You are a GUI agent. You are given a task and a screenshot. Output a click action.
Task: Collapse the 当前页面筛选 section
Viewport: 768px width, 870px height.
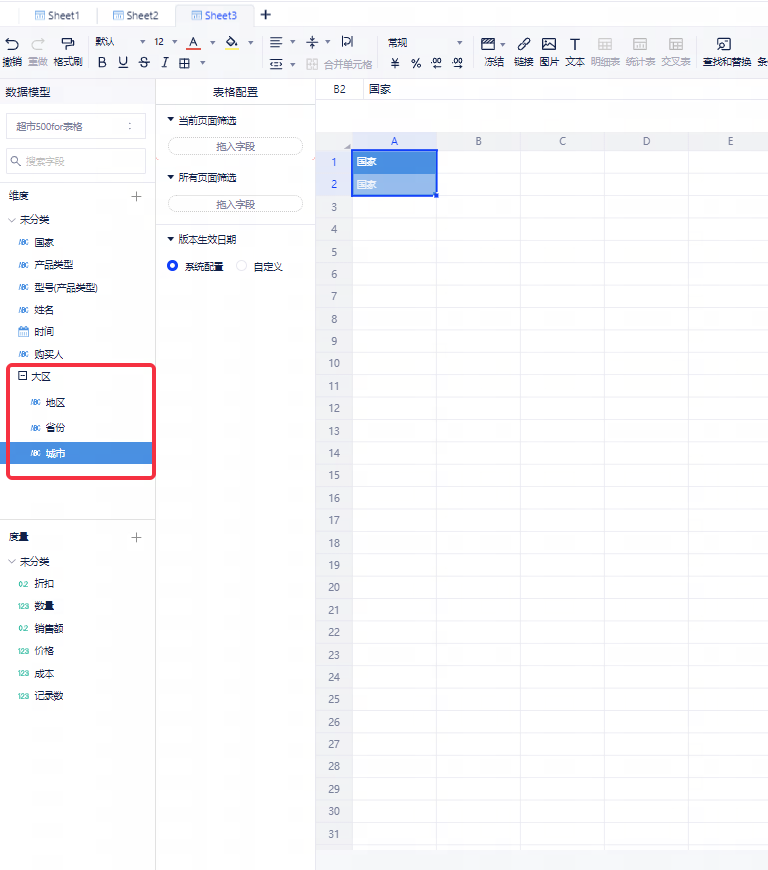[x=171, y=121]
